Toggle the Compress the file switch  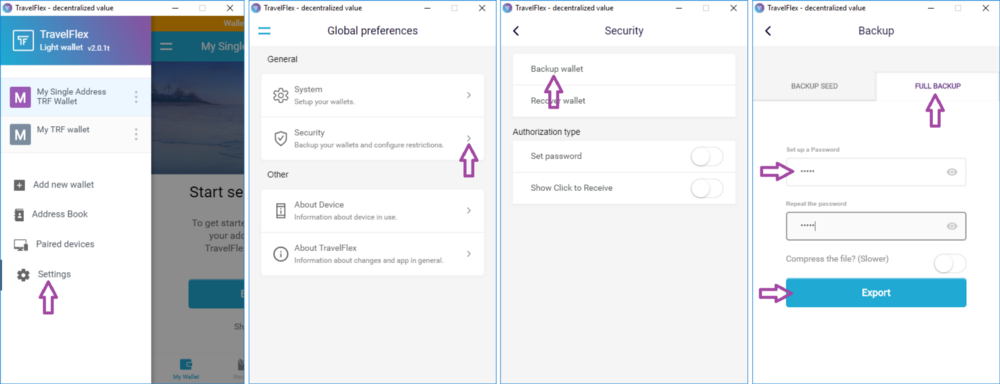tap(950, 263)
